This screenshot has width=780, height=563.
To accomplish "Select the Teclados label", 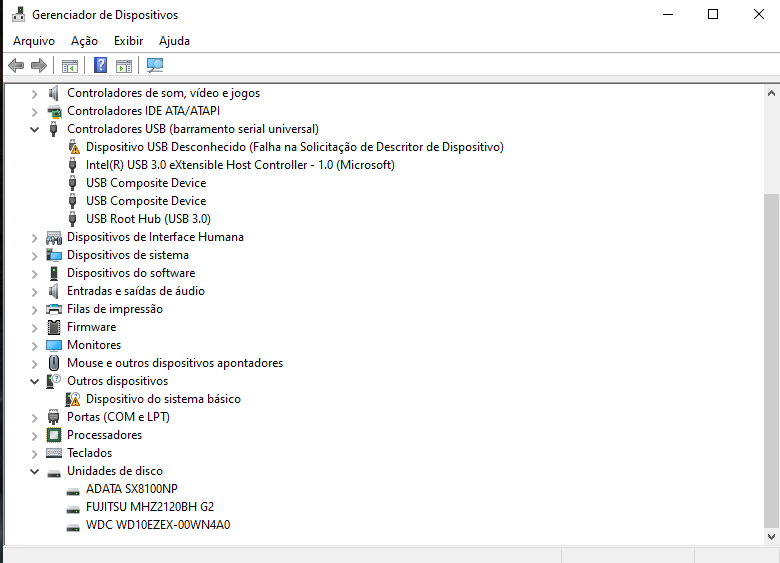I will coord(90,453).
